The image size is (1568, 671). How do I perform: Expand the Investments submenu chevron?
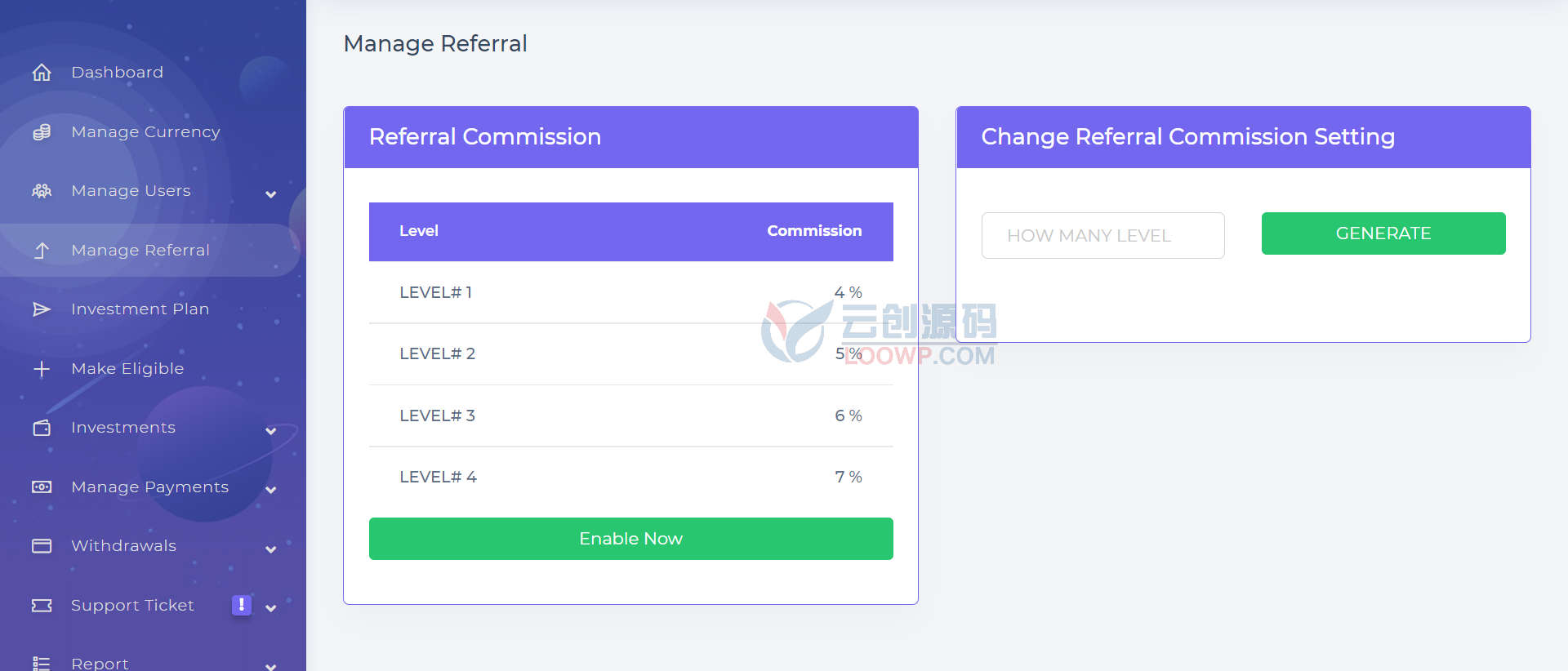pyautogui.click(x=271, y=431)
